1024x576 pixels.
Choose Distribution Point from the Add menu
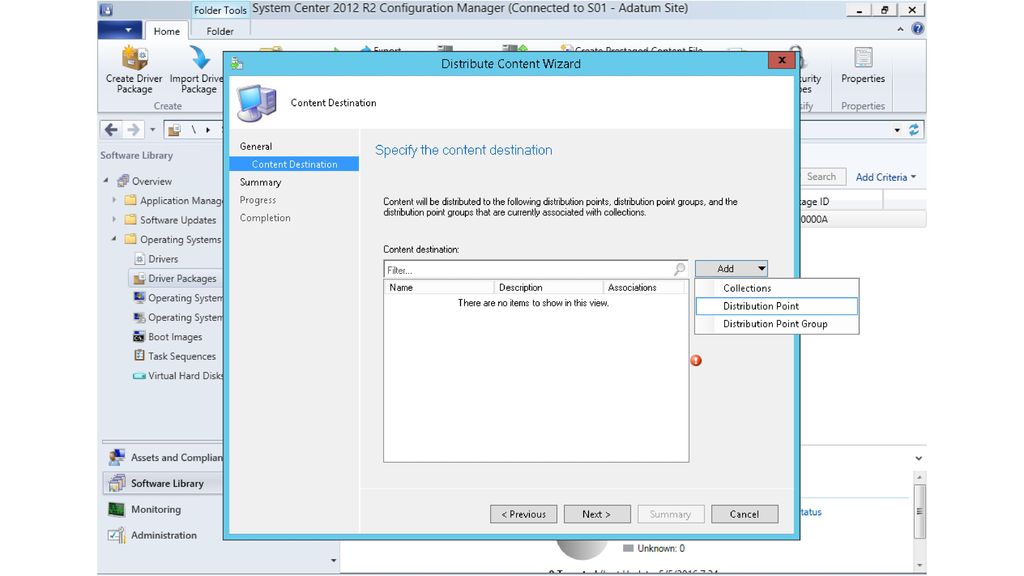776,306
